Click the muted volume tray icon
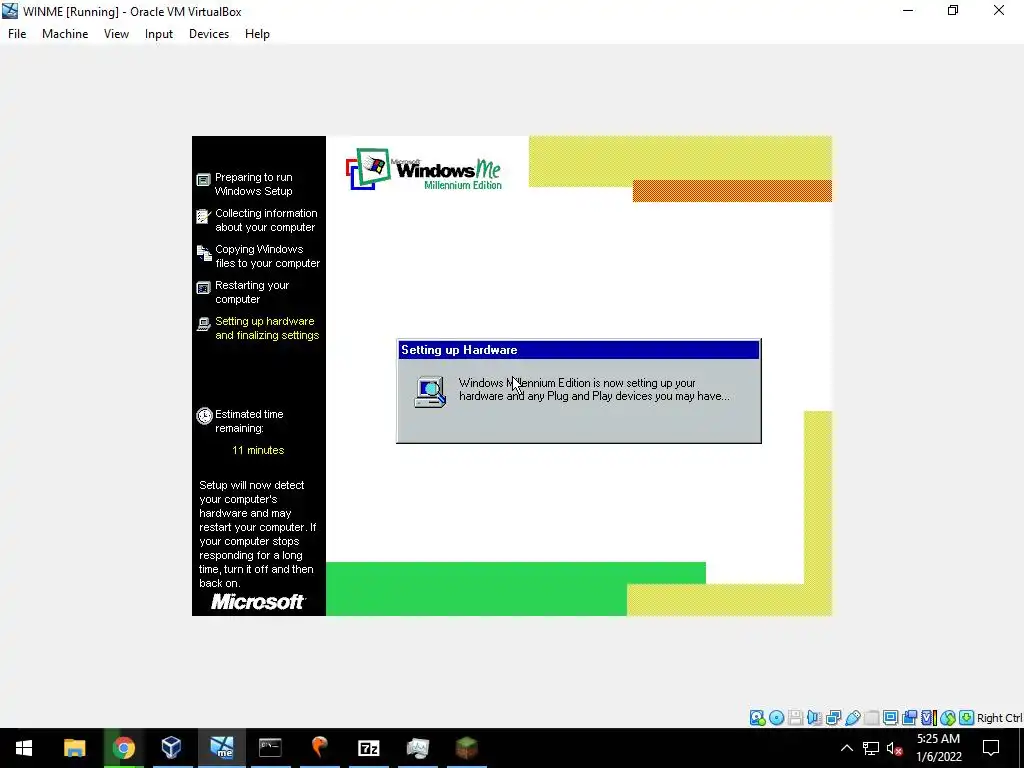Viewport: 1024px width, 768px height. click(x=894, y=748)
